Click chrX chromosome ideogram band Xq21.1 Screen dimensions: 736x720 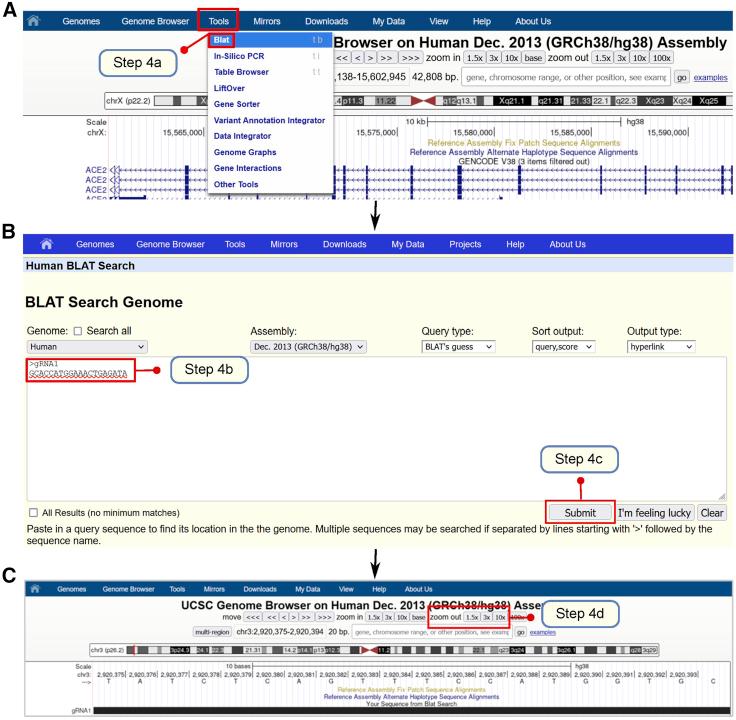pos(512,101)
